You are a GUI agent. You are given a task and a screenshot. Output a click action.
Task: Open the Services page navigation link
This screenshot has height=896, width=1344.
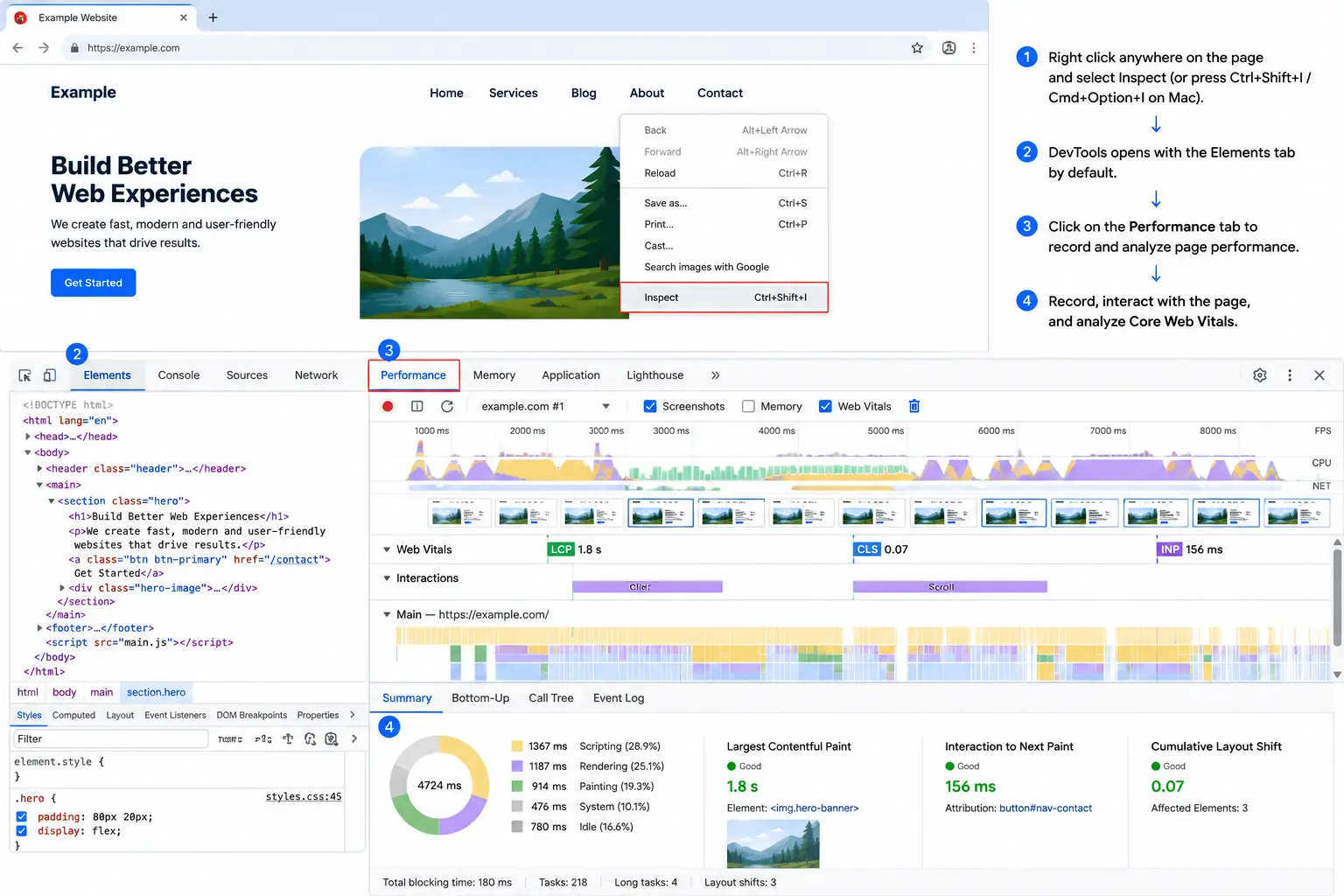514,93
